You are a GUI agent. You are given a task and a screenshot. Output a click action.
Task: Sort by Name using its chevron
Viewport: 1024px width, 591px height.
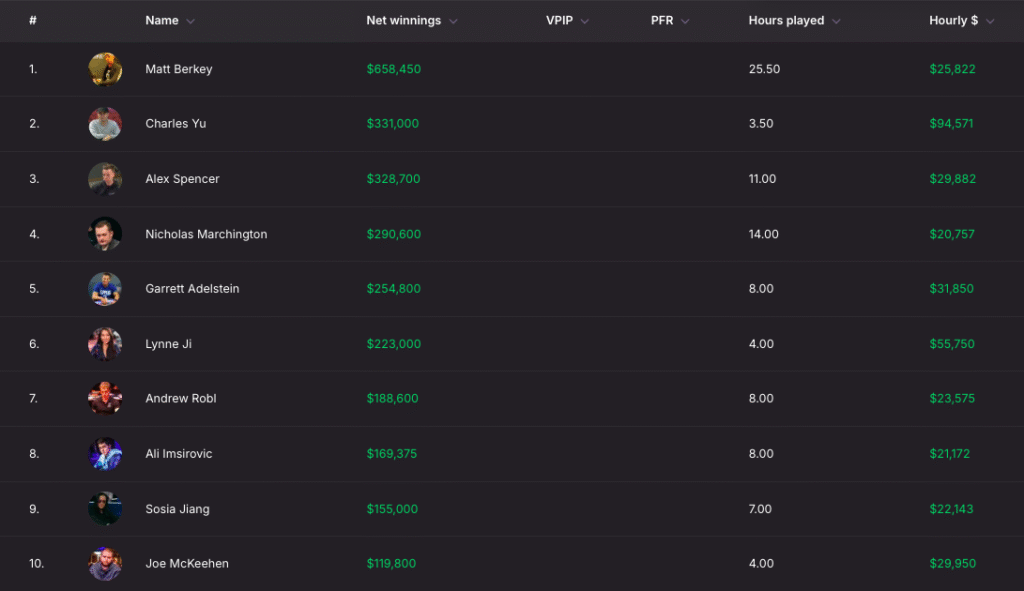tap(190, 22)
